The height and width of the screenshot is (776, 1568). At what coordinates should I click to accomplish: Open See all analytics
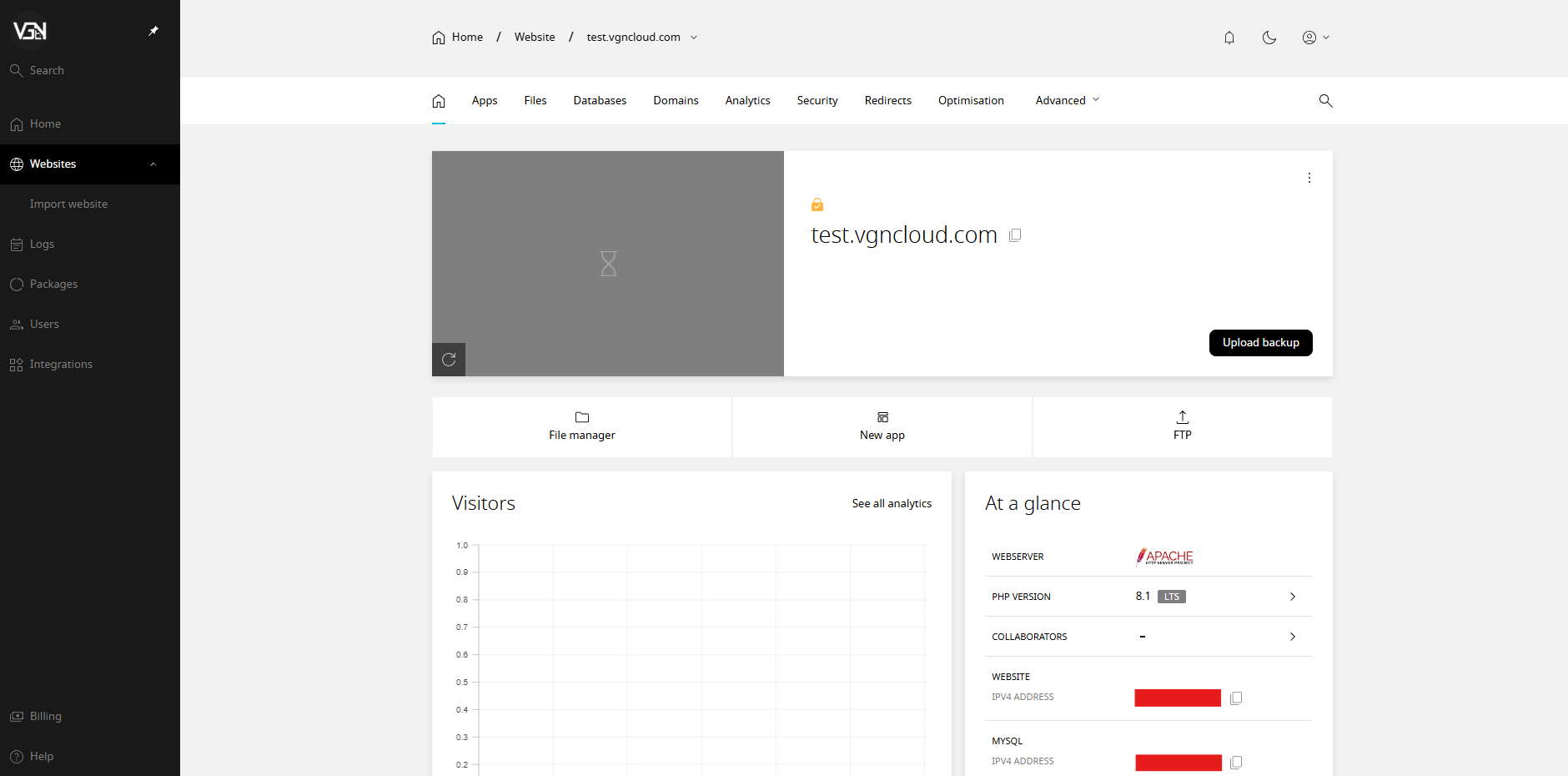tap(892, 503)
